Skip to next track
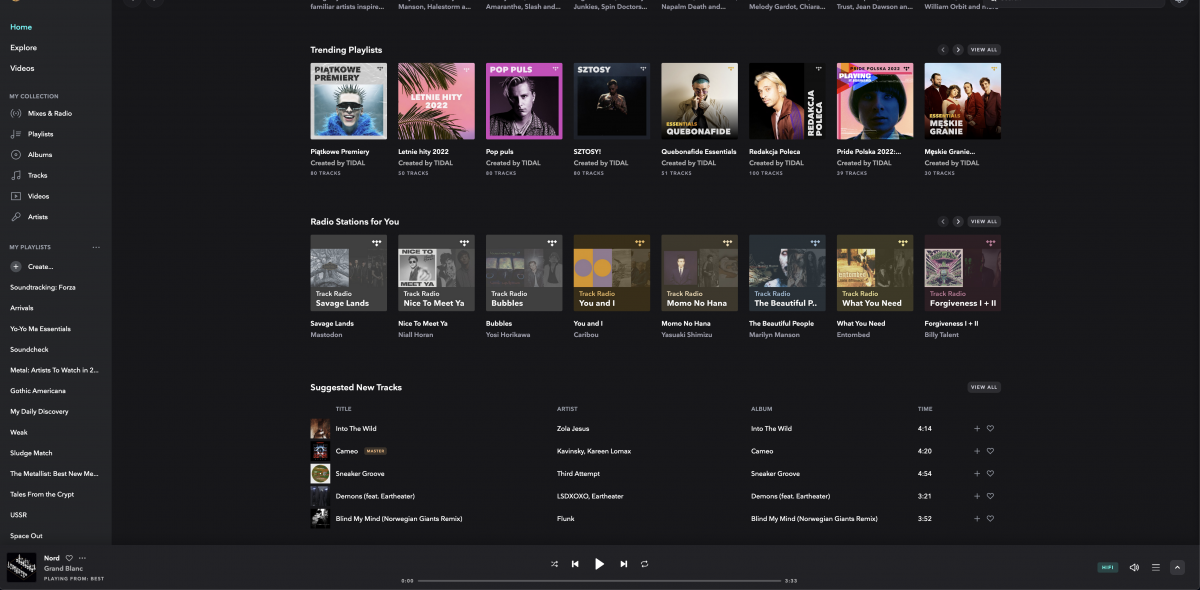This screenshot has width=1200, height=590. [624, 564]
